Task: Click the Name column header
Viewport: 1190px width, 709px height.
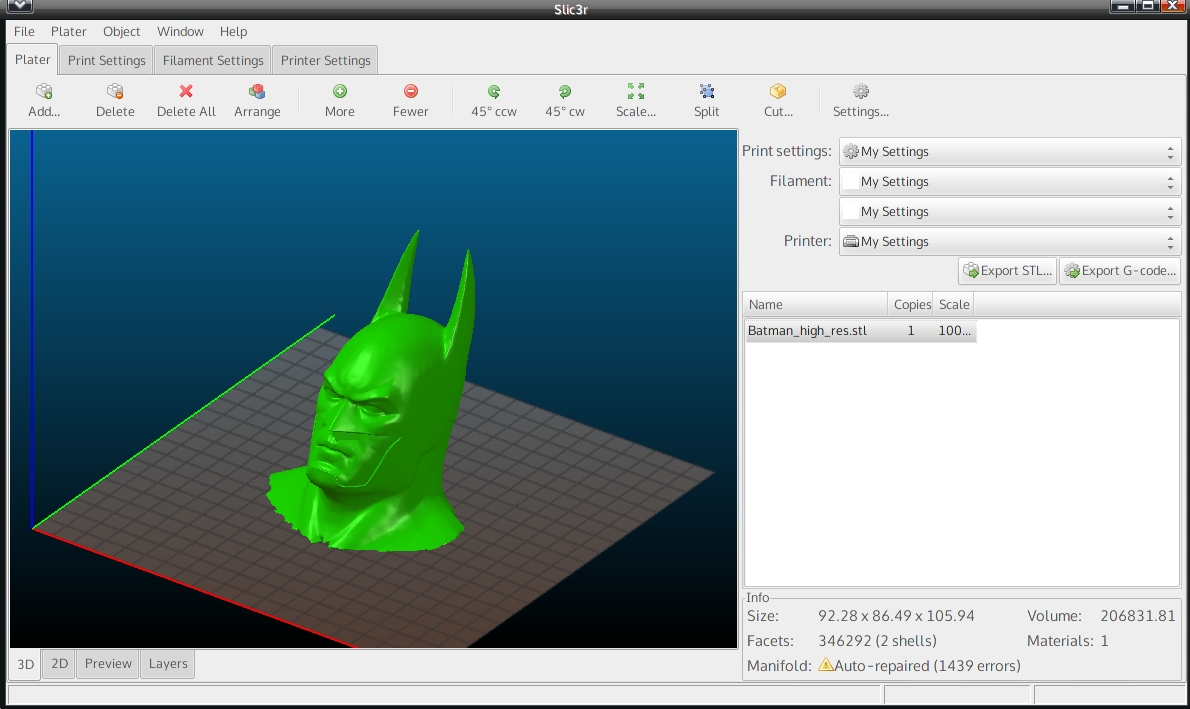Action: click(815, 304)
